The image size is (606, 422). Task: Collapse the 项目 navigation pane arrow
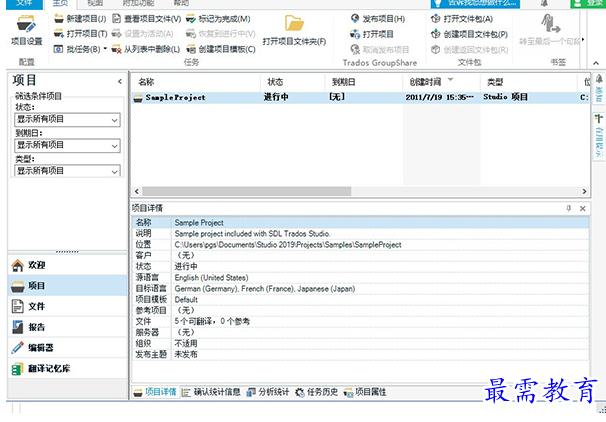120,81
